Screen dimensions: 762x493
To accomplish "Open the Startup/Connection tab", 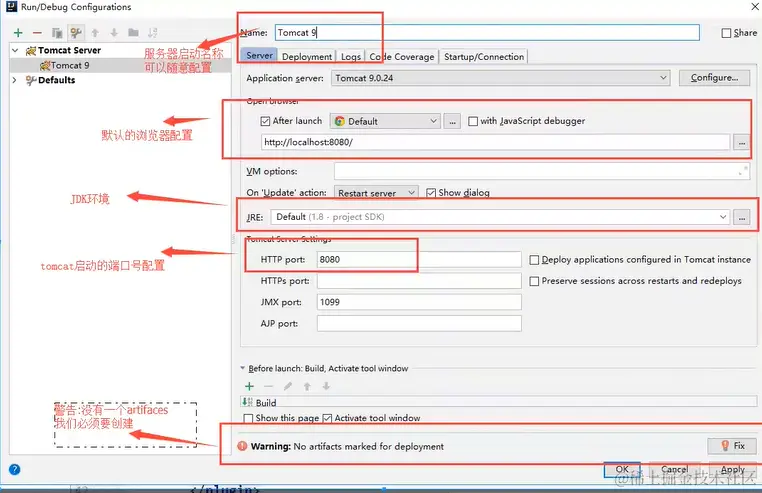I will click(484, 56).
